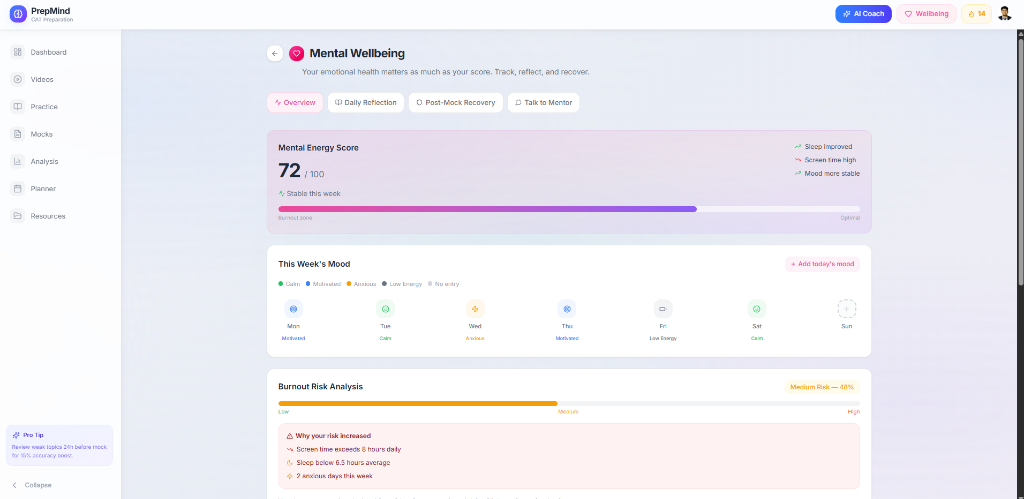Add a mood entry for Sunday
This screenshot has width=1024, height=499.
847,309
